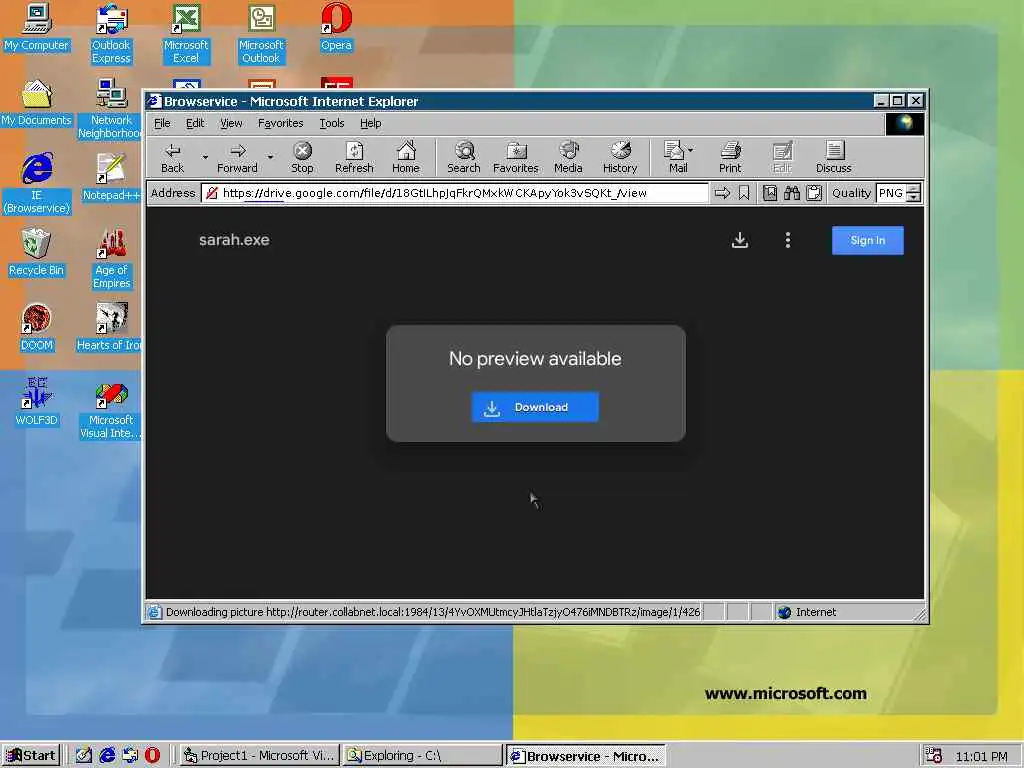Screen dimensions: 1024x768
Task: Click the Internet zone status indicator
Action: (x=807, y=612)
